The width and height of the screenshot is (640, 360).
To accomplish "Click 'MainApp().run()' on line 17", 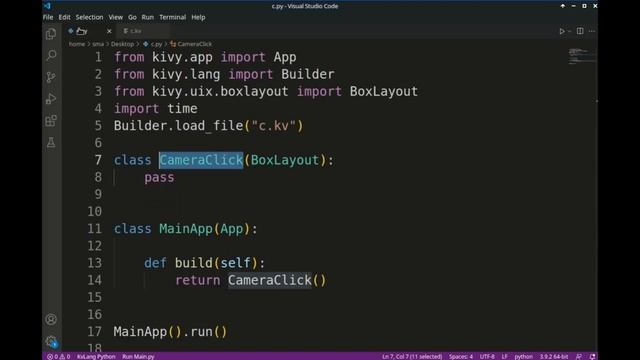I will click(x=170, y=331).
